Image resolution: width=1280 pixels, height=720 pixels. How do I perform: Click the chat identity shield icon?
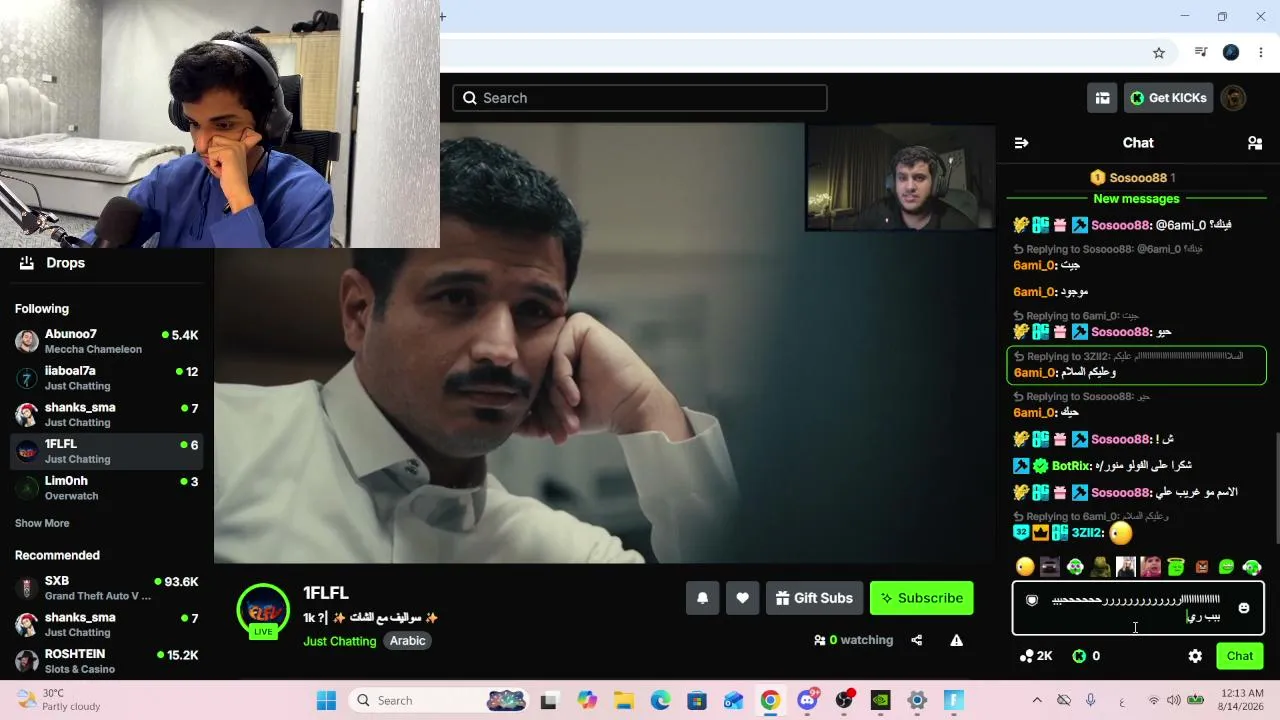(1032, 600)
